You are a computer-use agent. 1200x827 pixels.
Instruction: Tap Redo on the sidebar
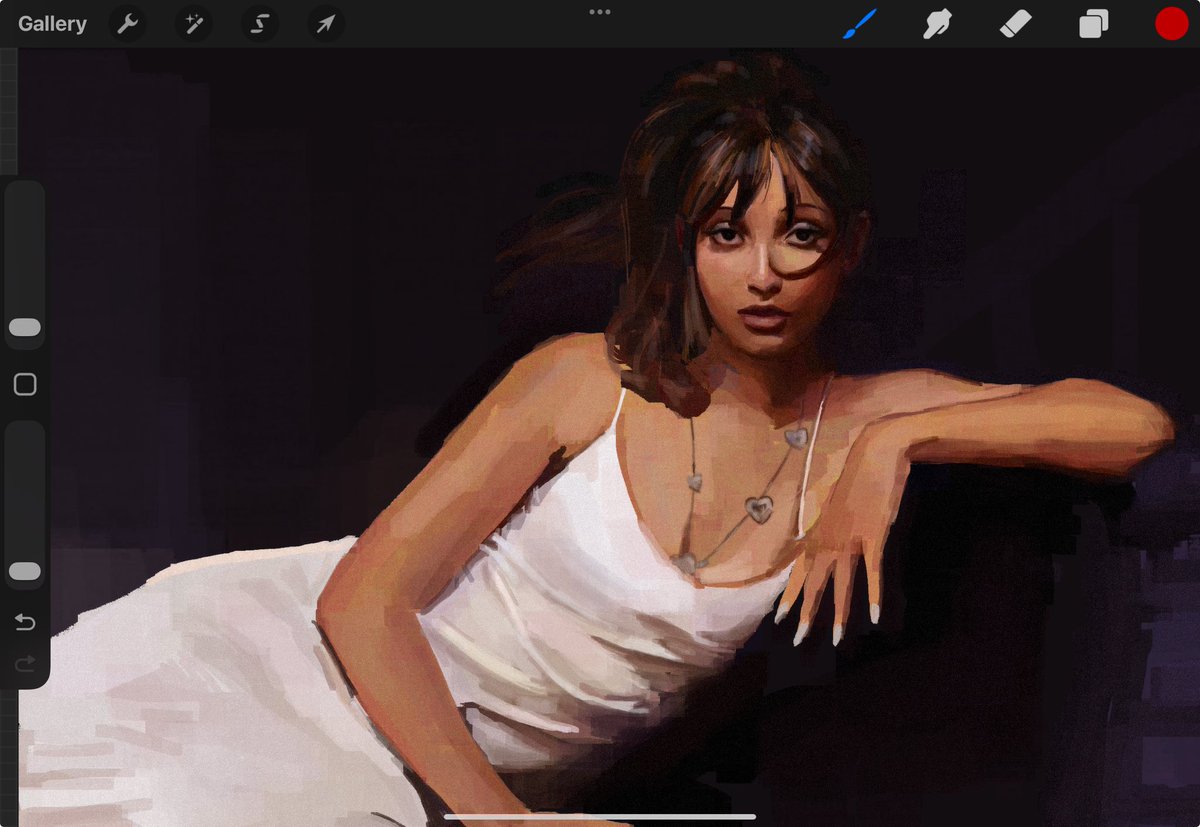click(24, 661)
